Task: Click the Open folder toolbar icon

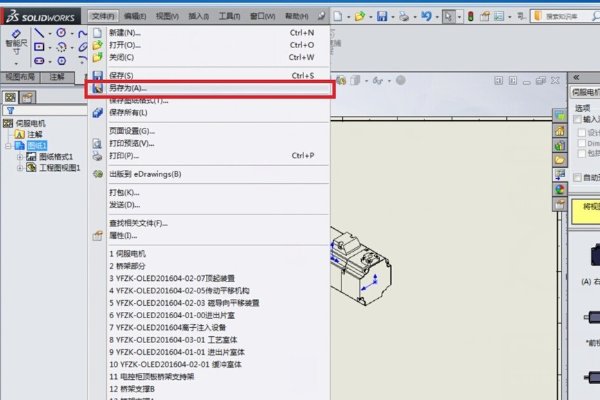Action: click(360, 16)
